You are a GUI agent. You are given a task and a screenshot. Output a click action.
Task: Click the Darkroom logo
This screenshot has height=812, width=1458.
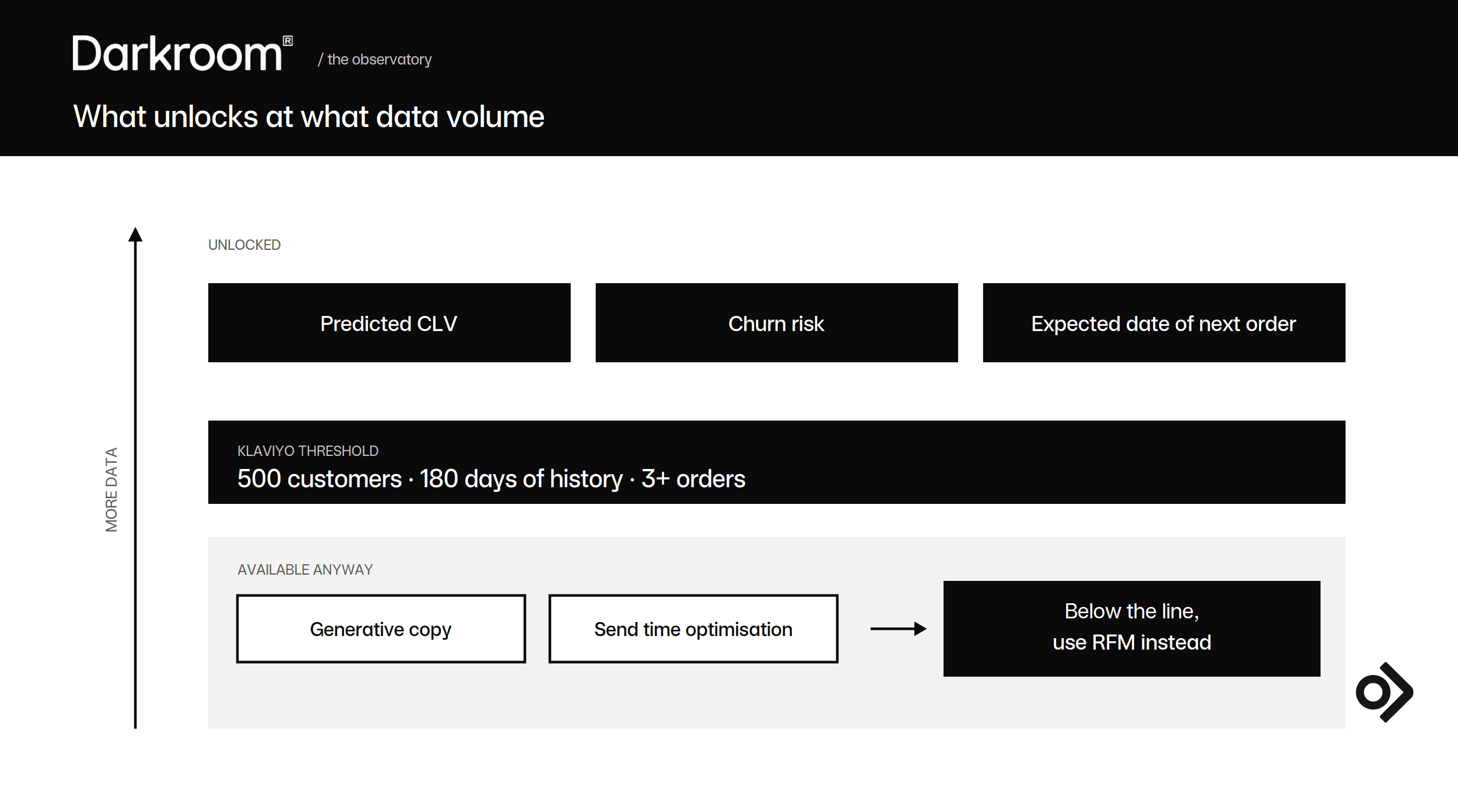182,53
